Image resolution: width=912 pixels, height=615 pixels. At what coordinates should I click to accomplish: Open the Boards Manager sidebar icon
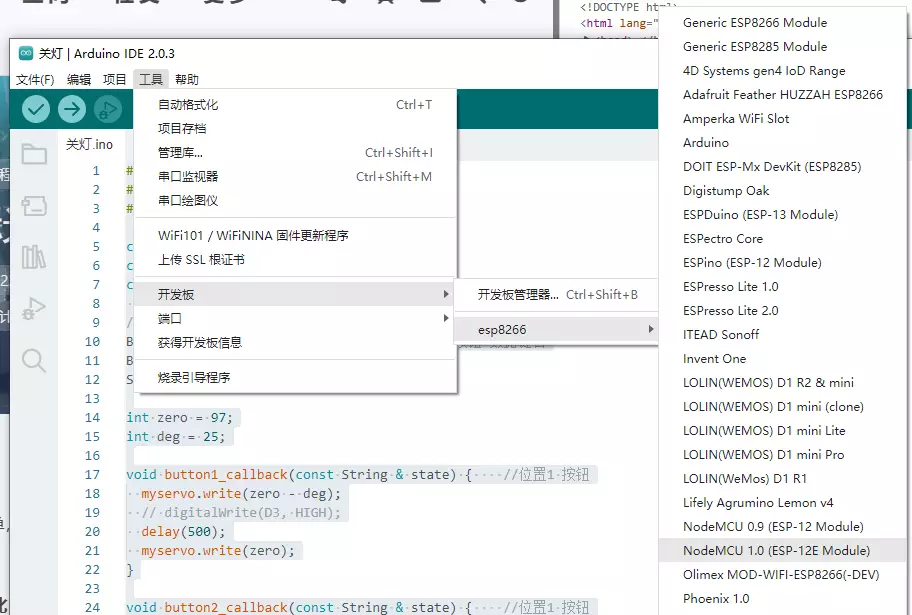34,205
